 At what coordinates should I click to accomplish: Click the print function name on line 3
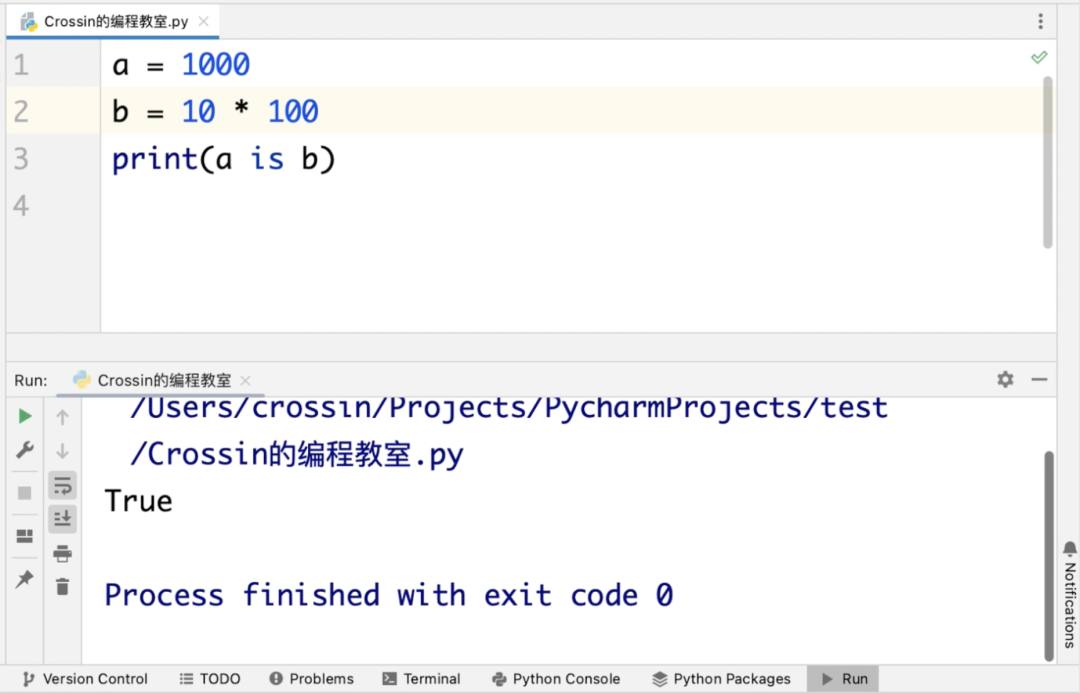[x=155, y=160]
